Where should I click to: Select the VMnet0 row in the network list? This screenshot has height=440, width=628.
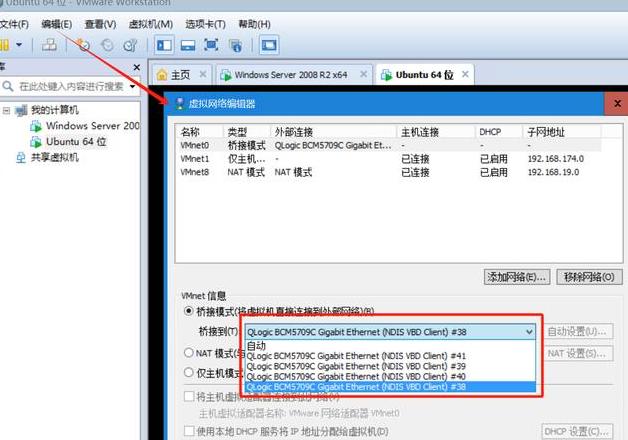point(388,145)
